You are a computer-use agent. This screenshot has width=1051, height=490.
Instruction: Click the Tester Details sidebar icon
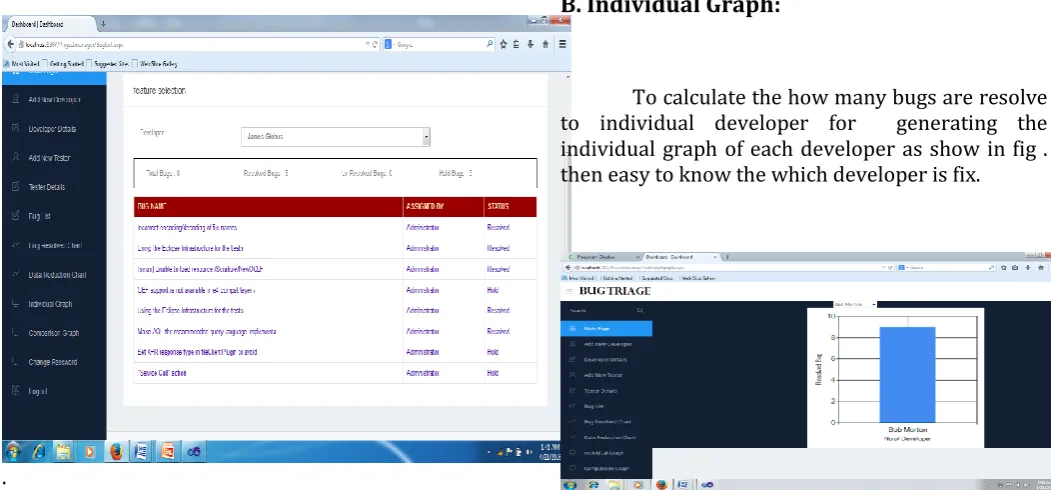[15, 186]
